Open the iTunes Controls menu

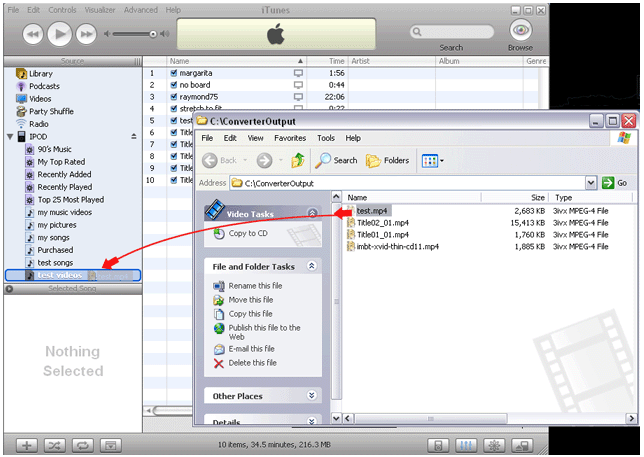click(62, 10)
